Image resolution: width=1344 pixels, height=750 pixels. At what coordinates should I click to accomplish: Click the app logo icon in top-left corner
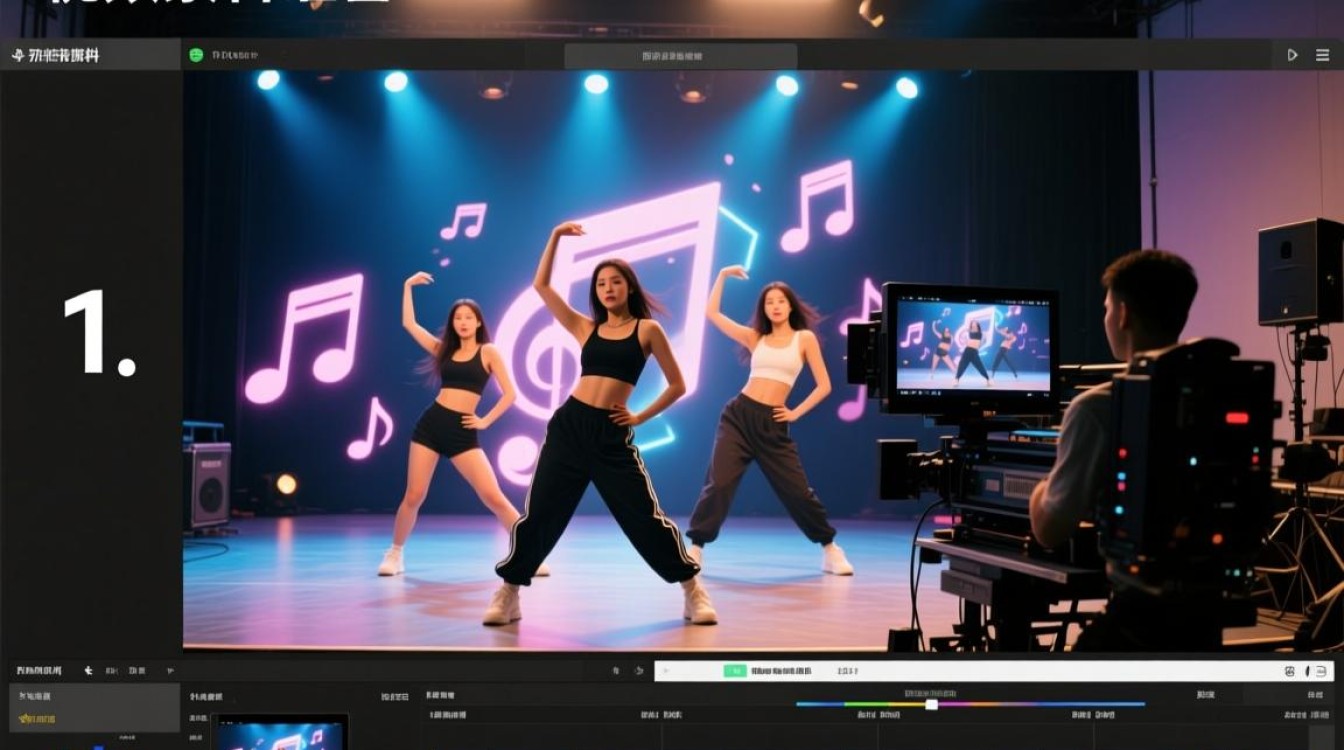tap(17, 55)
